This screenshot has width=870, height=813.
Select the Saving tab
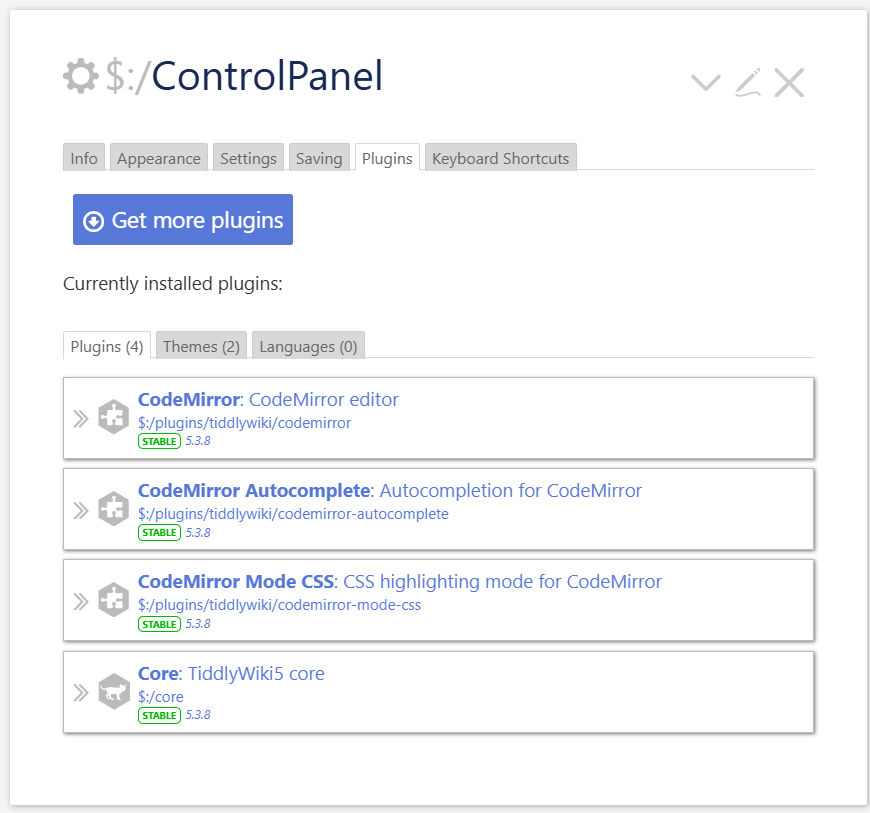pos(319,158)
